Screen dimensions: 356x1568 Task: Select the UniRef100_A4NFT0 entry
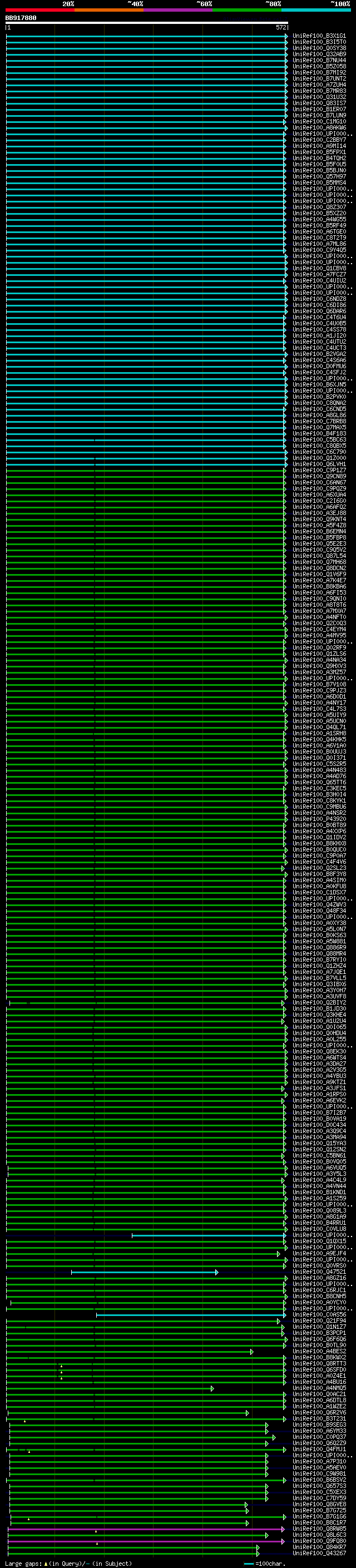(x=319, y=617)
